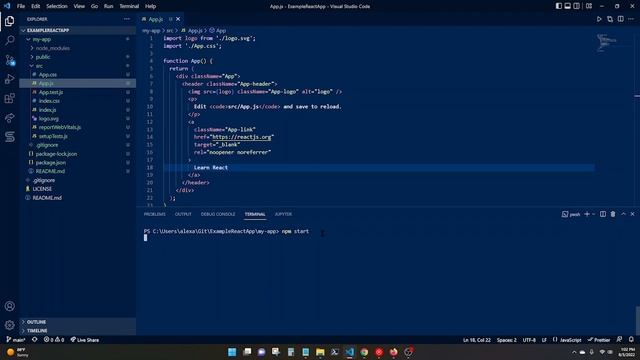Show hidden system tray icons chevron
Viewport: 640px width, 360px height.
click(574, 352)
